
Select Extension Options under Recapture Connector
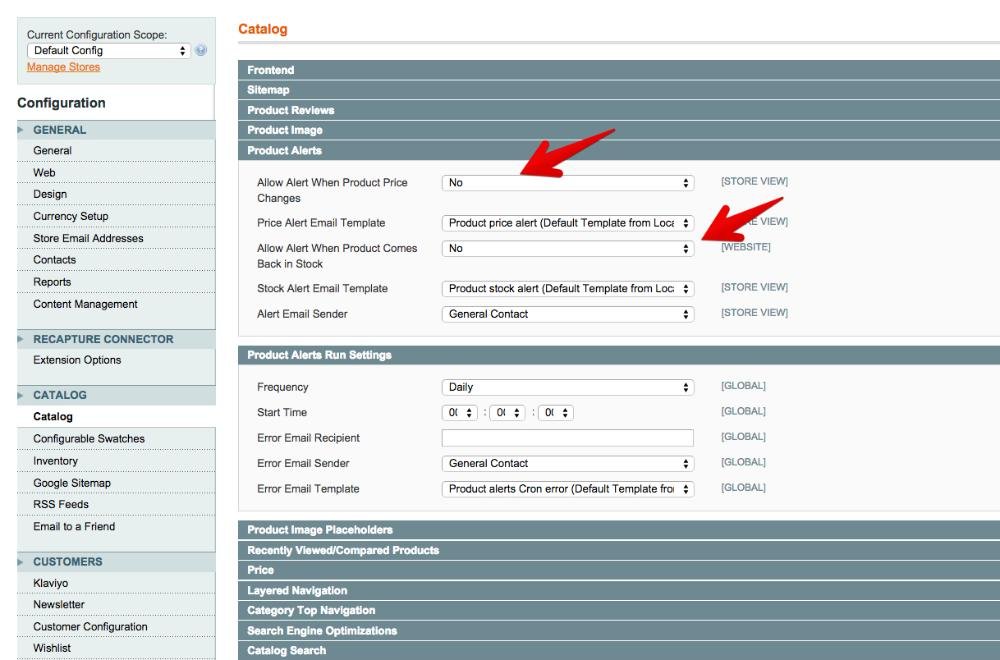point(77,360)
